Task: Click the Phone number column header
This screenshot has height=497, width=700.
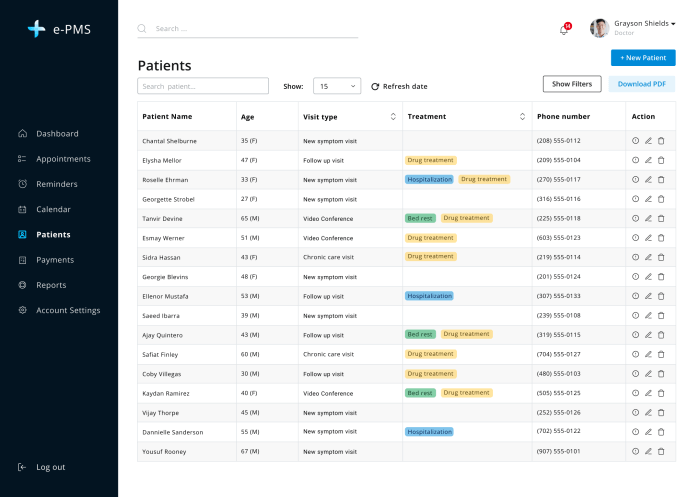Action: 563,117
